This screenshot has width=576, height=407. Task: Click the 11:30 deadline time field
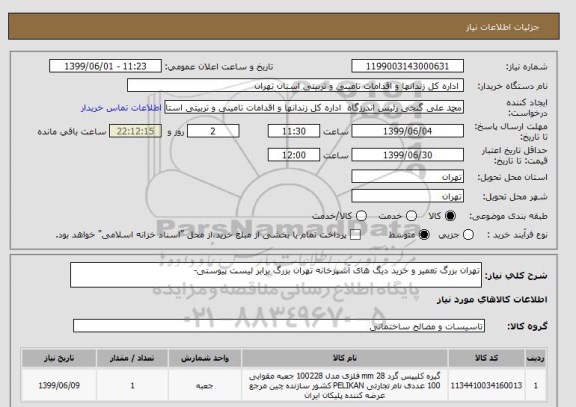[294, 131]
